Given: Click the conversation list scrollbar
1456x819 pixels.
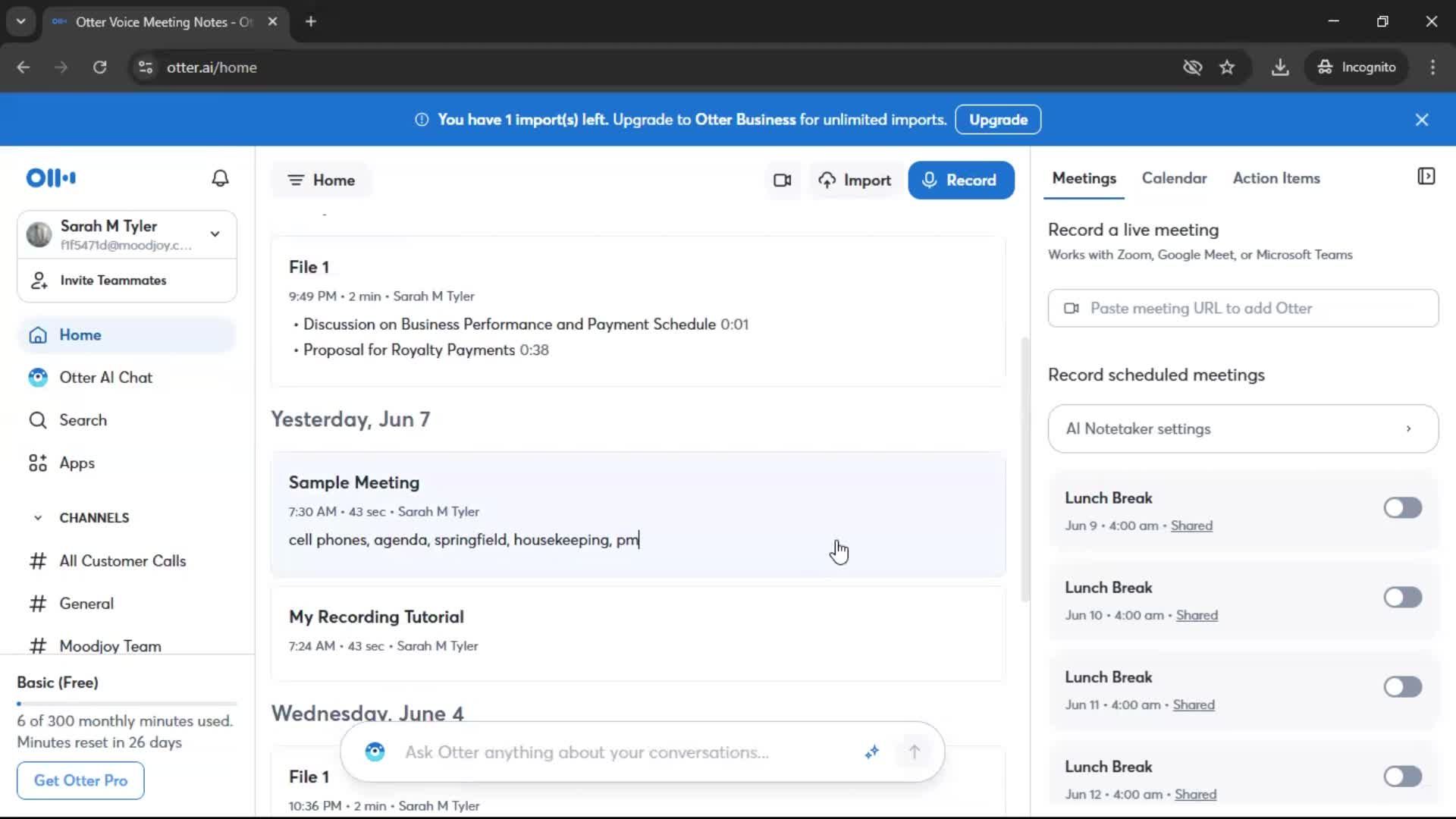Looking at the screenshot, I should (1025, 470).
